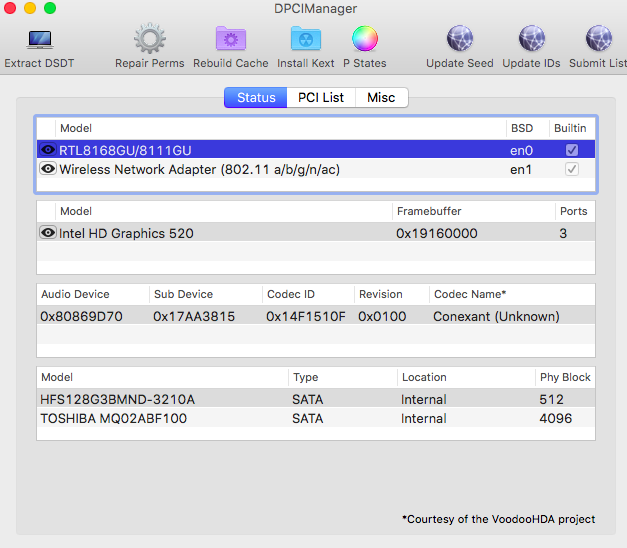The height and width of the screenshot is (548, 627).
Task: Open P States color wheel icon
Action: point(365,38)
